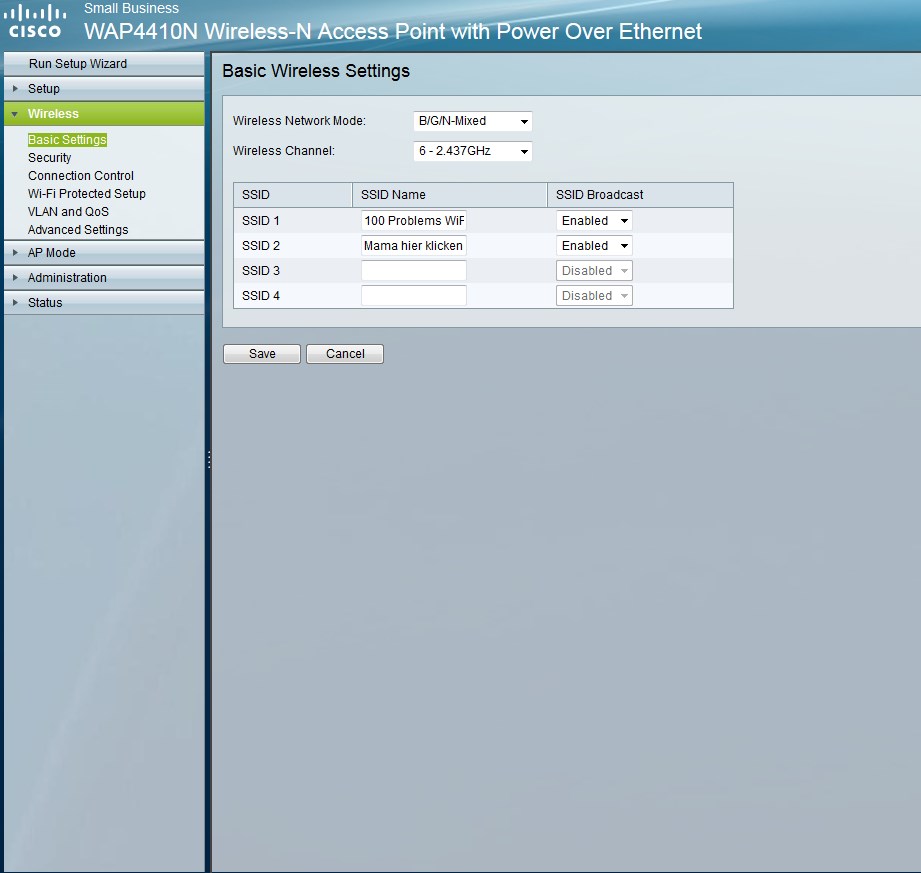This screenshot has height=873, width=921.
Task: Cancel the changes
Action: click(x=345, y=354)
